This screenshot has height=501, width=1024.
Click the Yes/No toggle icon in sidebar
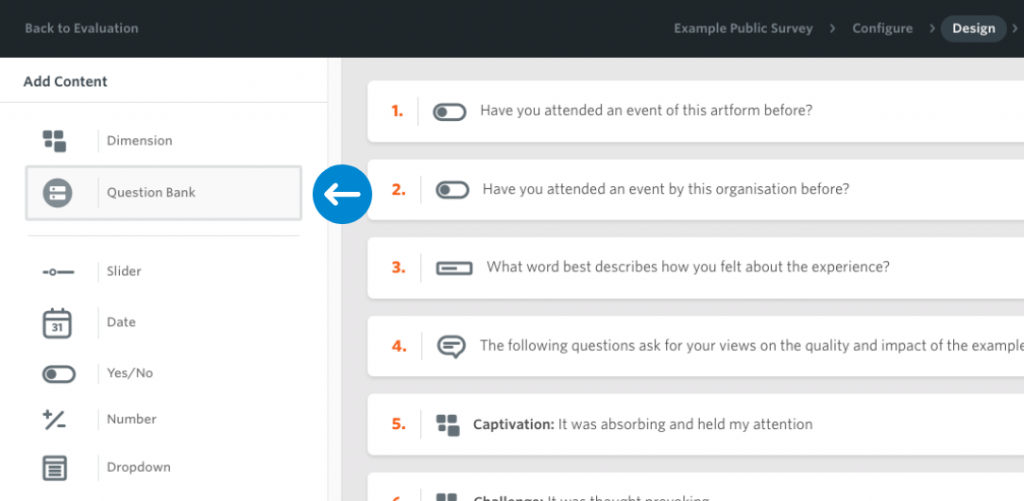(x=59, y=374)
